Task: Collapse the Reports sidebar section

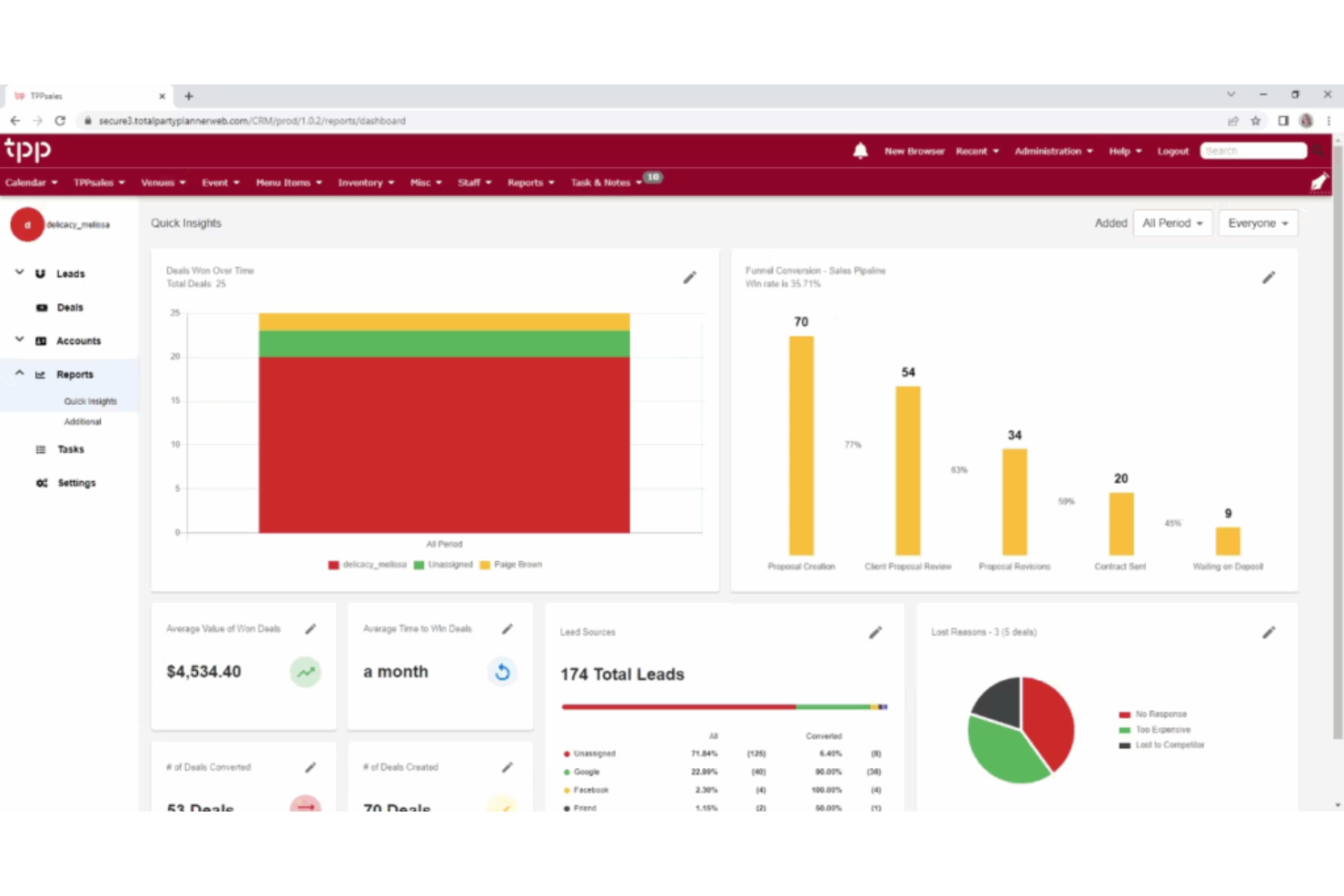Action: 19,374
